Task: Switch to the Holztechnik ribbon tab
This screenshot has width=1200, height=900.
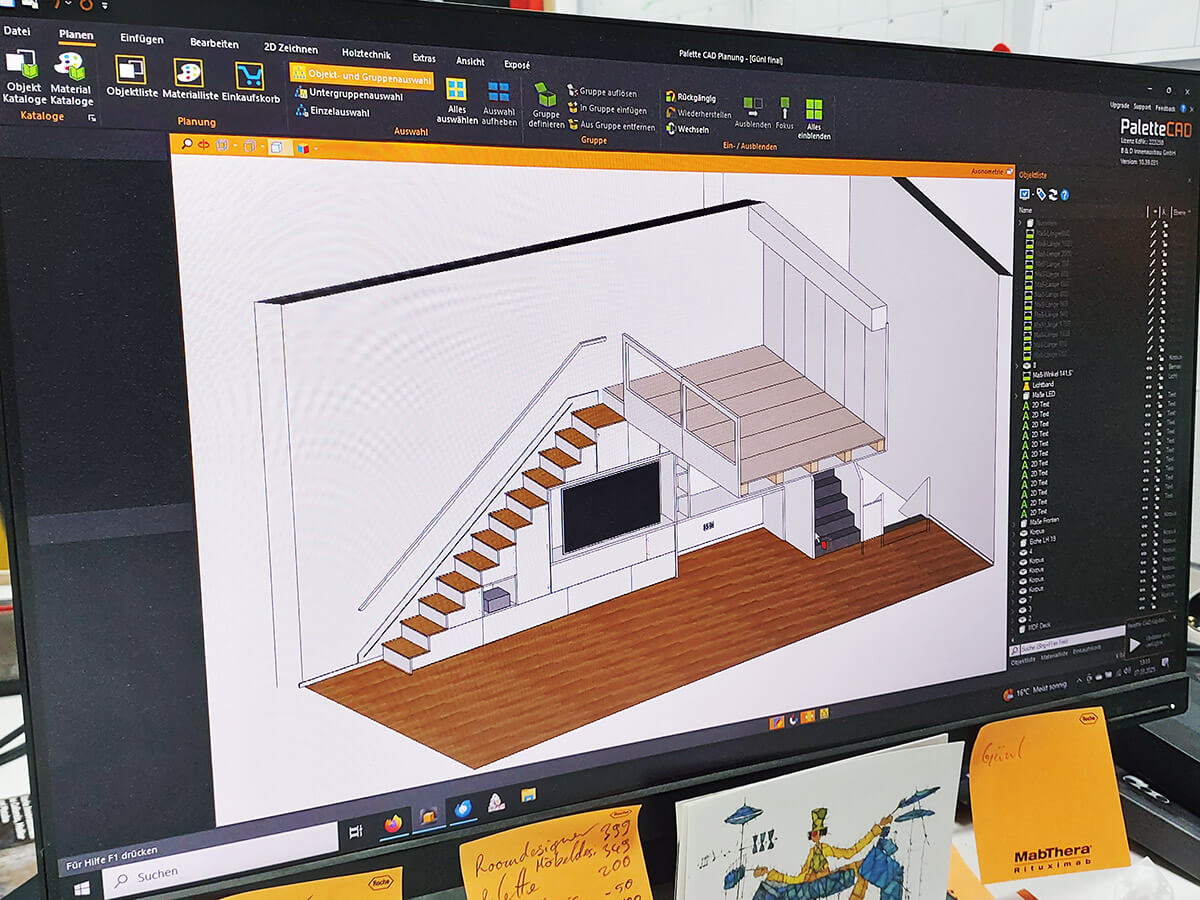Action: pyautogui.click(x=366, y=53)
